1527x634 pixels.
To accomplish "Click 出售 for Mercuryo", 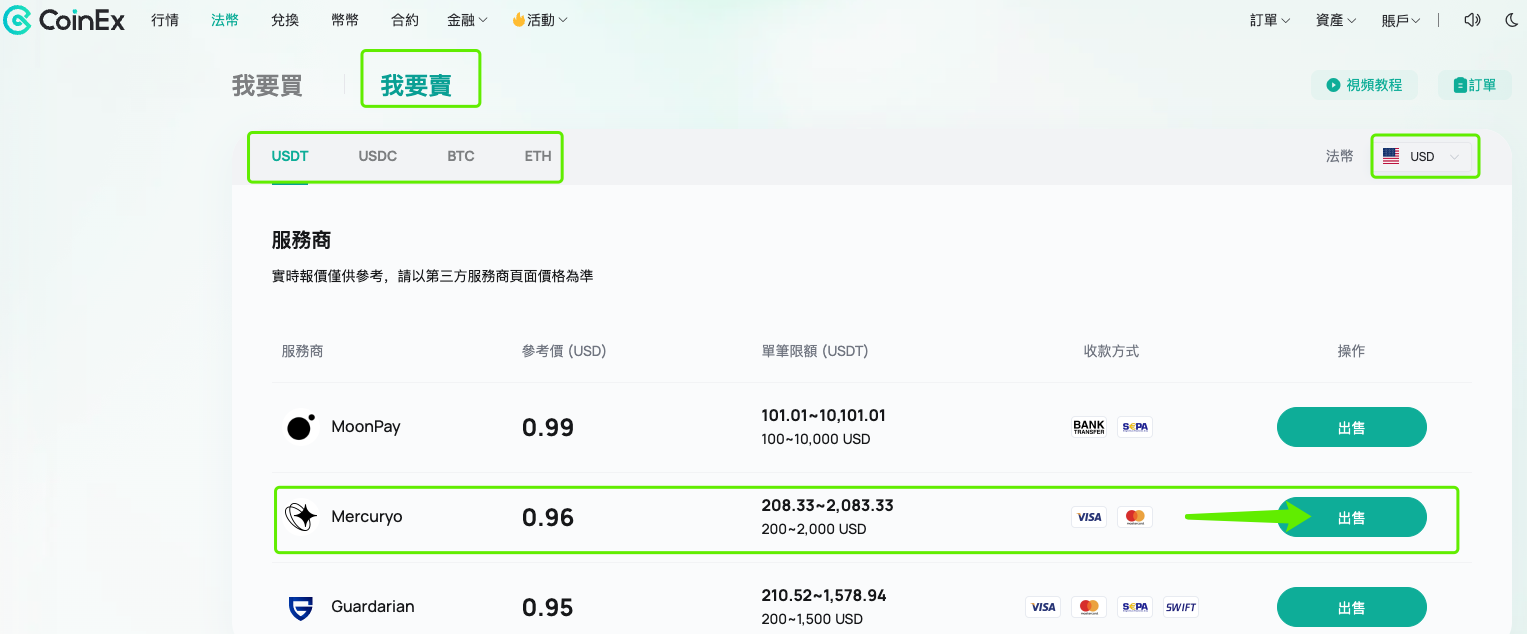I will (x=1352, y=517).
